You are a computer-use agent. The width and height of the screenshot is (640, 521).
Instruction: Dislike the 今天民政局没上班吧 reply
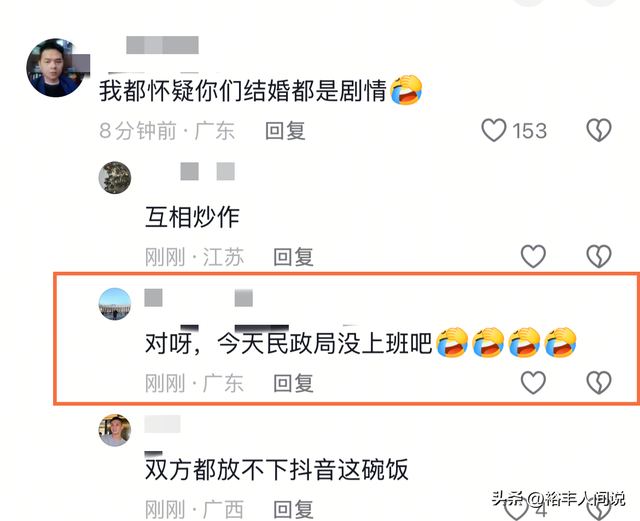coord(599,383)
